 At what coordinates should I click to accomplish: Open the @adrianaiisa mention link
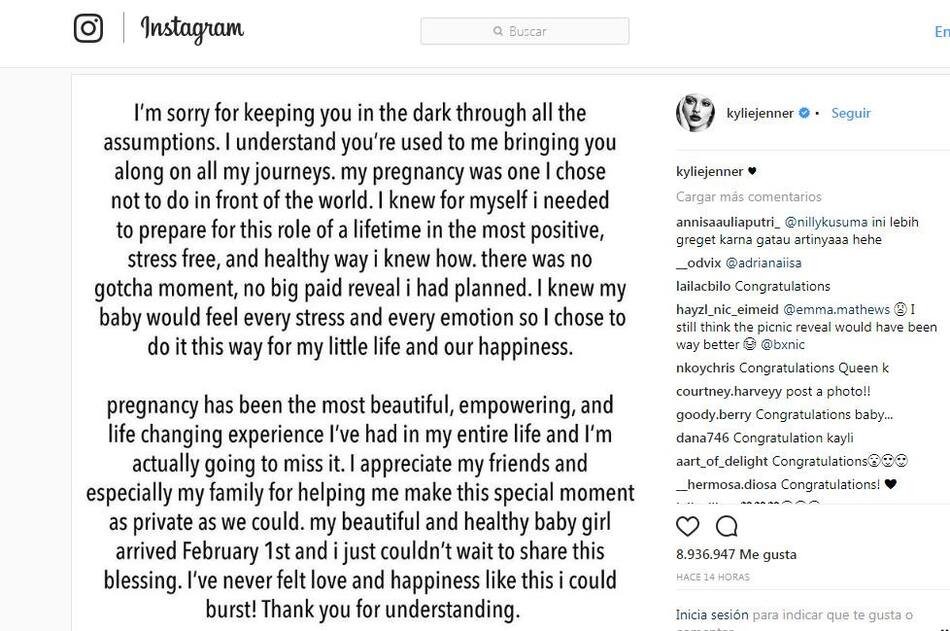point(759,263)
